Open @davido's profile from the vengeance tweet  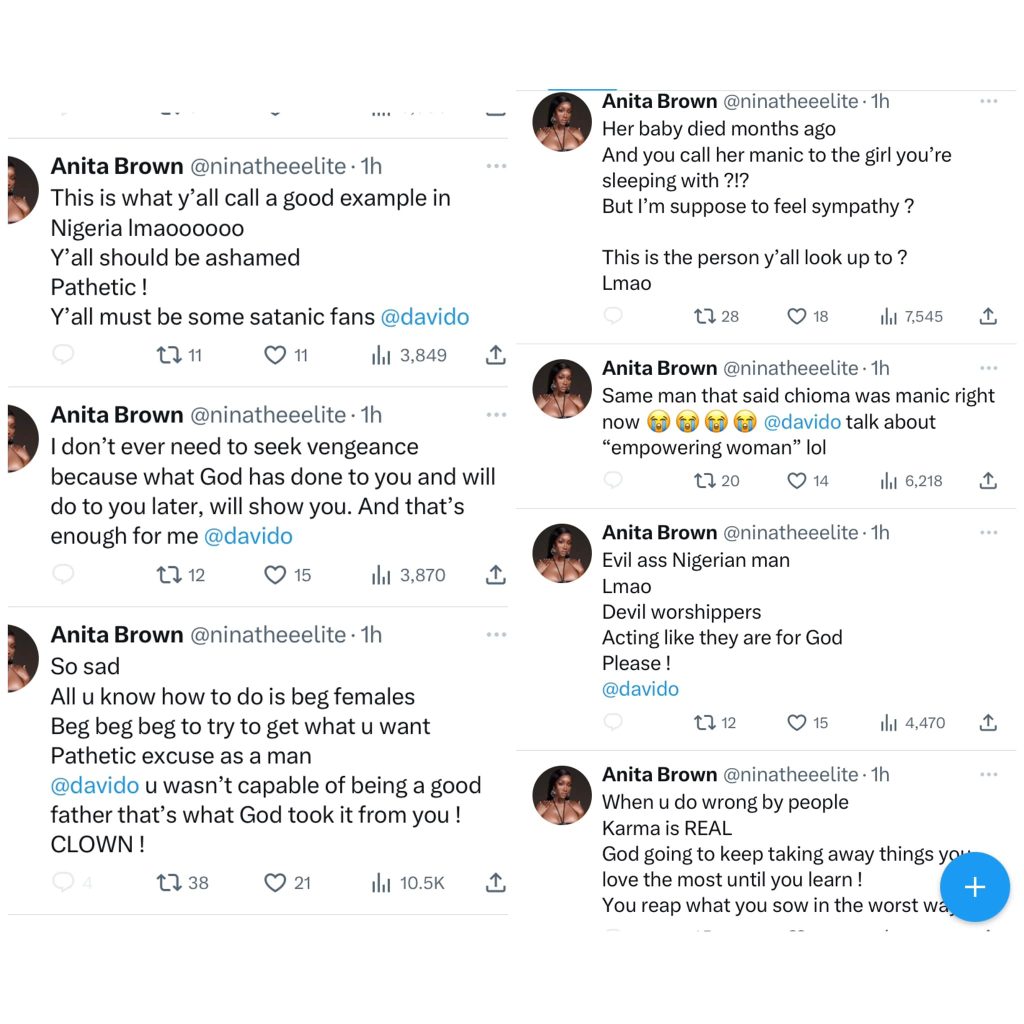(248, 536)
